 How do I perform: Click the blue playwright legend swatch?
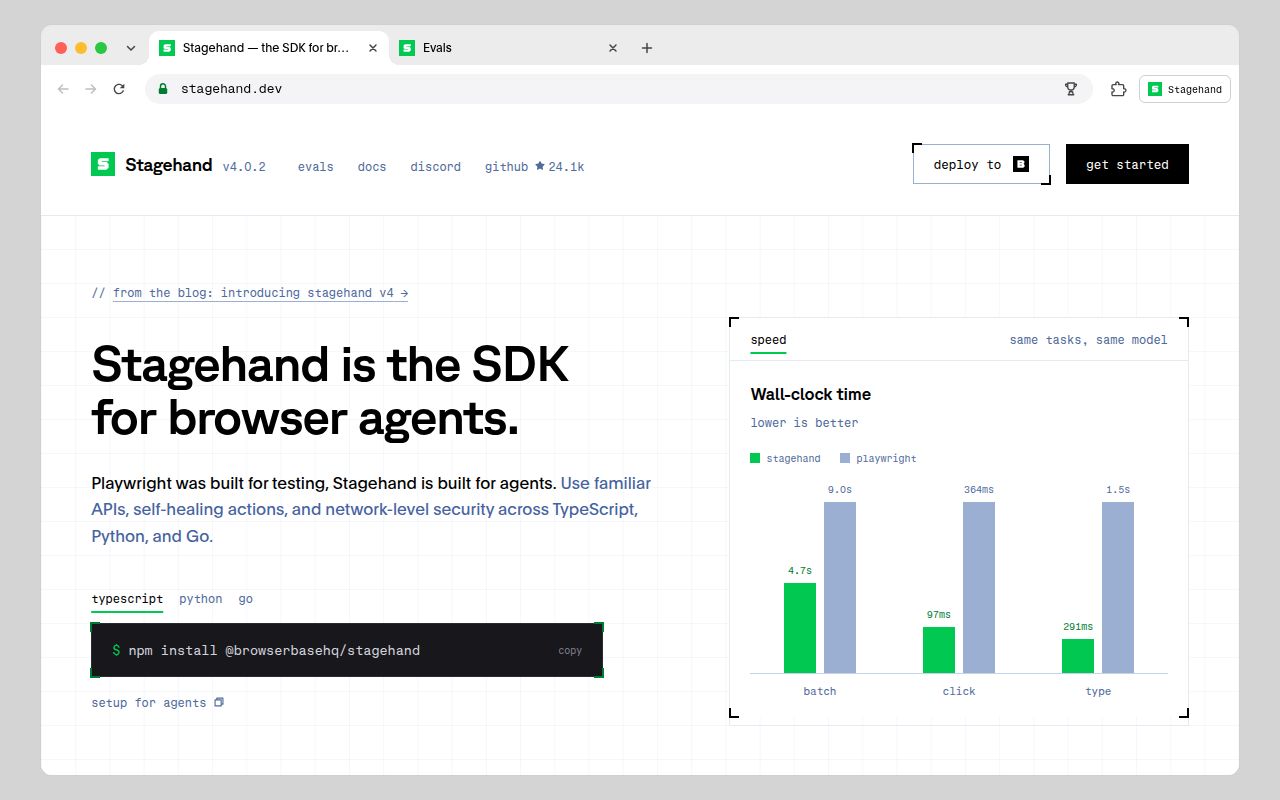tap(845, 458)
